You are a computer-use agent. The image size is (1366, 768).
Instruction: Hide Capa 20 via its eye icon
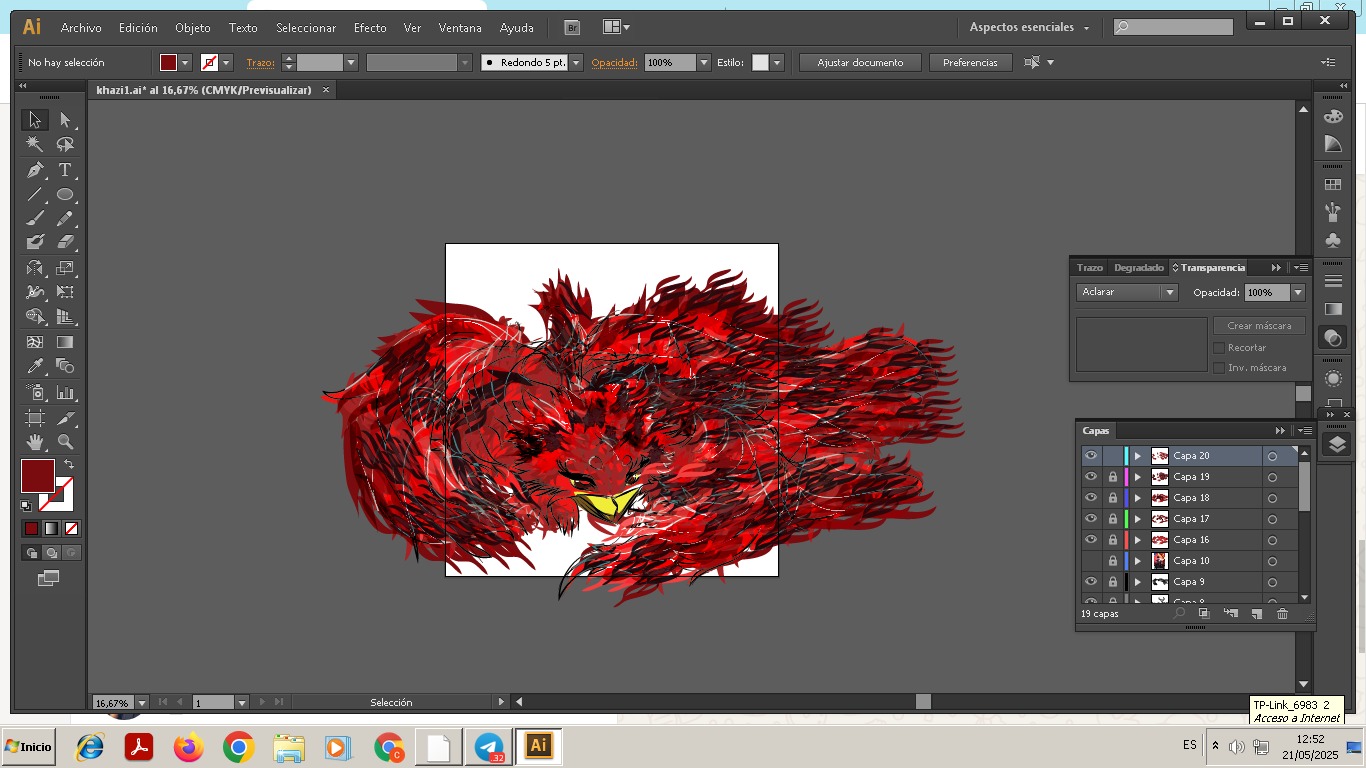pos(1091,456)
